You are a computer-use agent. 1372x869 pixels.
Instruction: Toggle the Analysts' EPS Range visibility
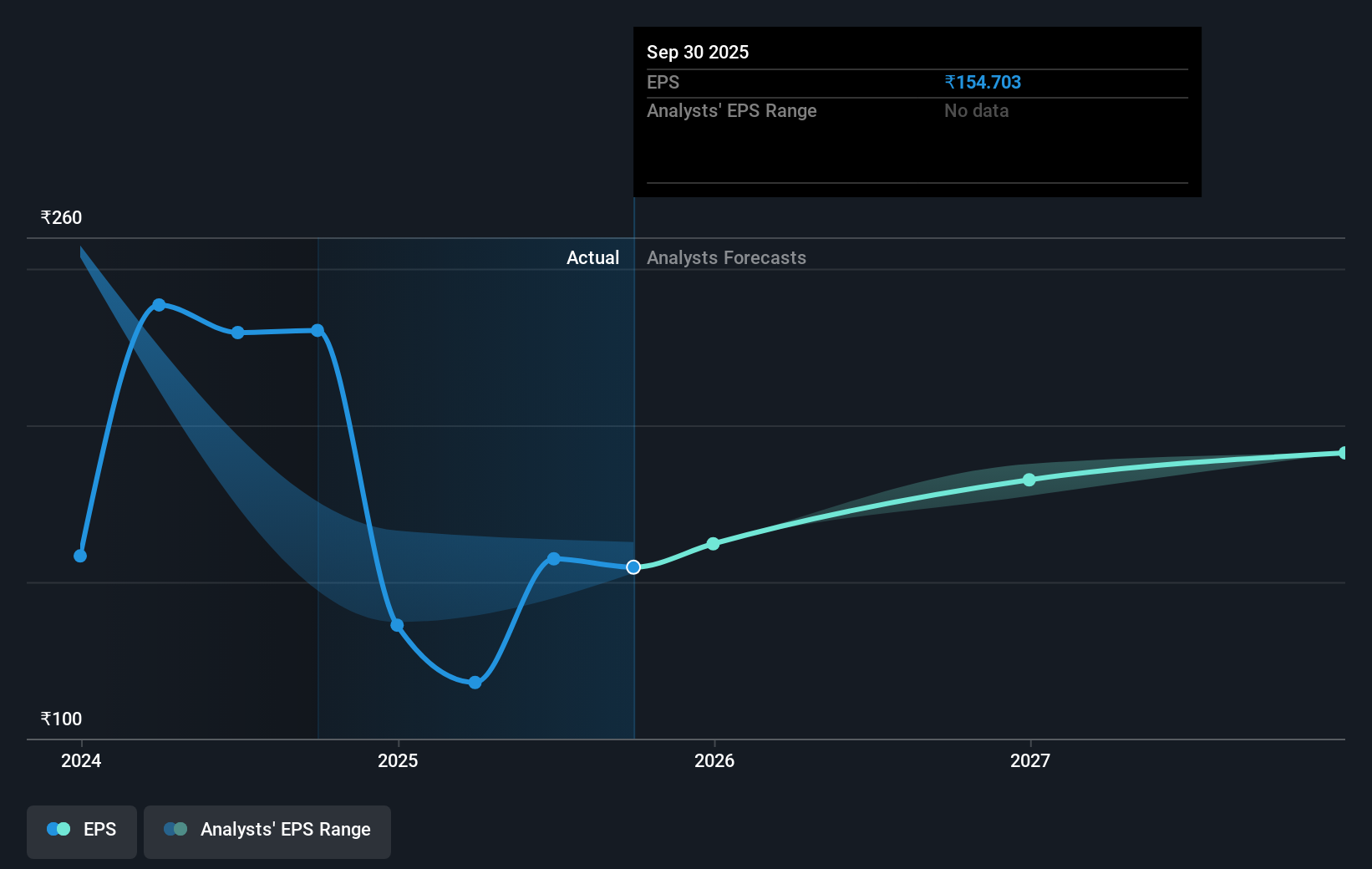click(267, 831)
